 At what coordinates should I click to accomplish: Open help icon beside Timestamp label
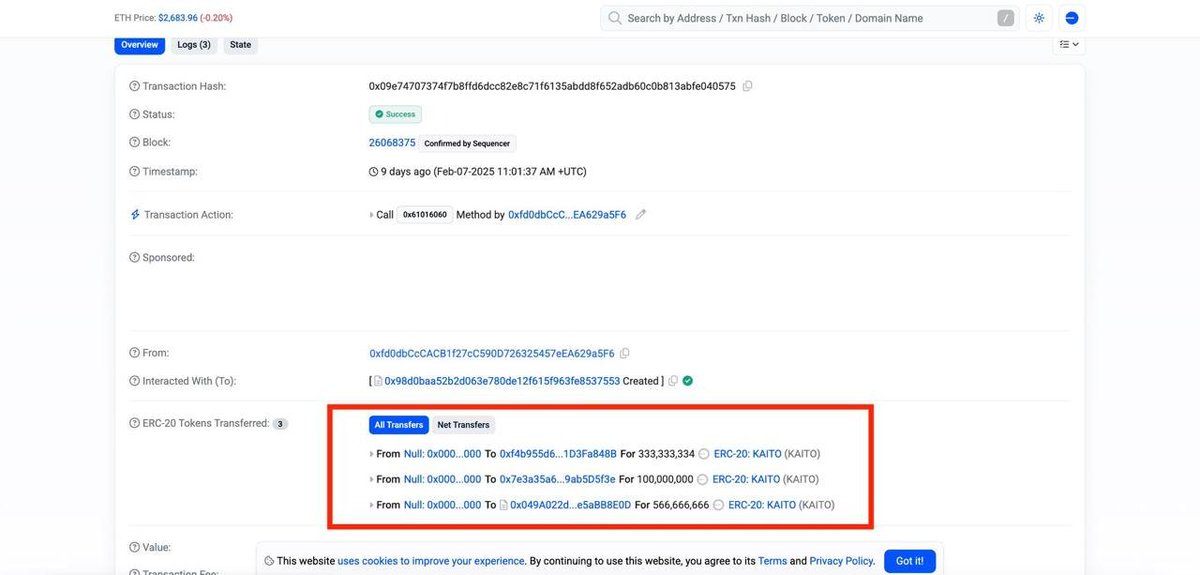click(x=134, y=171)
